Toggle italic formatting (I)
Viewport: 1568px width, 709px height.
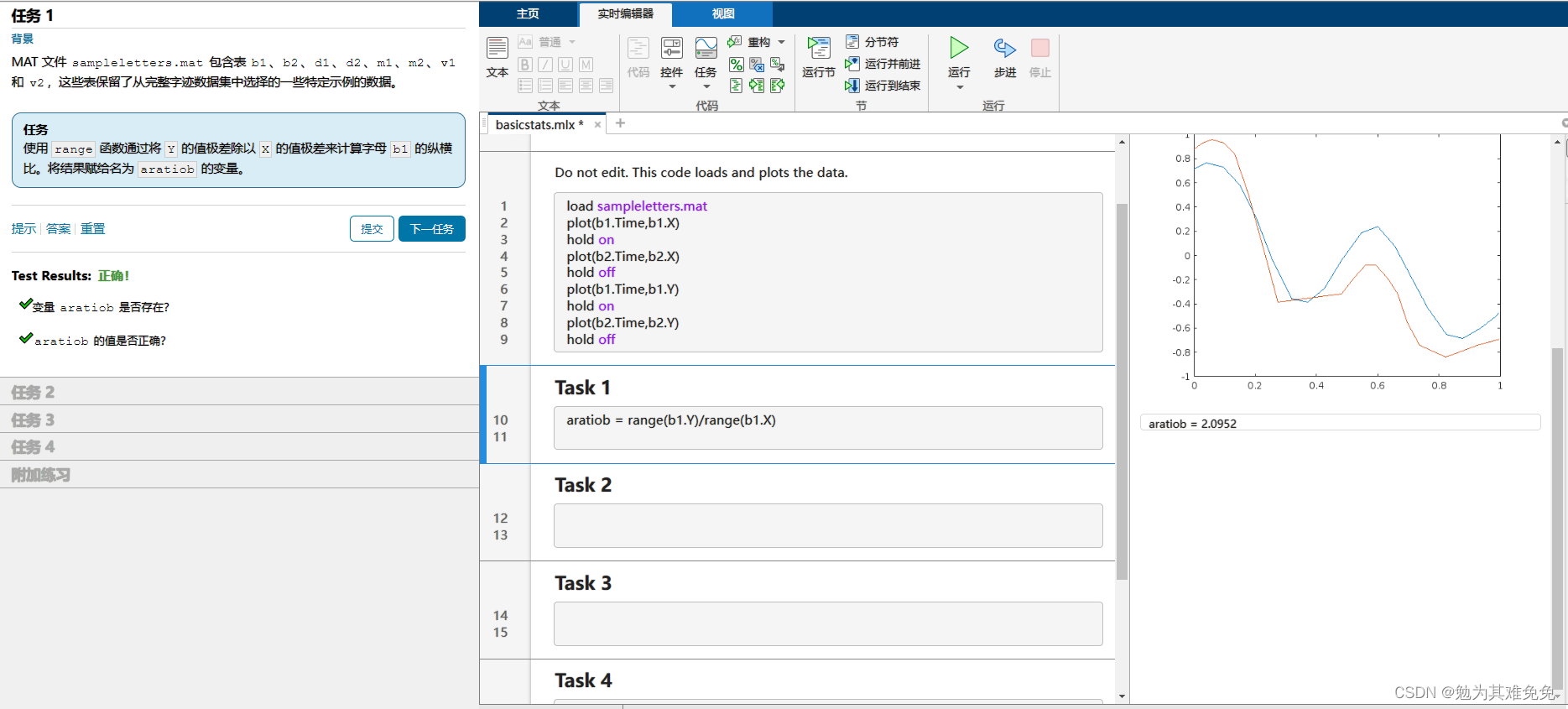545,65
